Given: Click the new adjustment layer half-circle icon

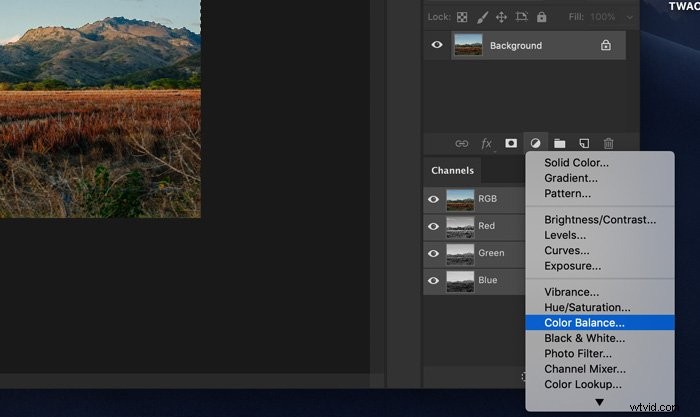Looking at the screenshot, I should 535,143.
